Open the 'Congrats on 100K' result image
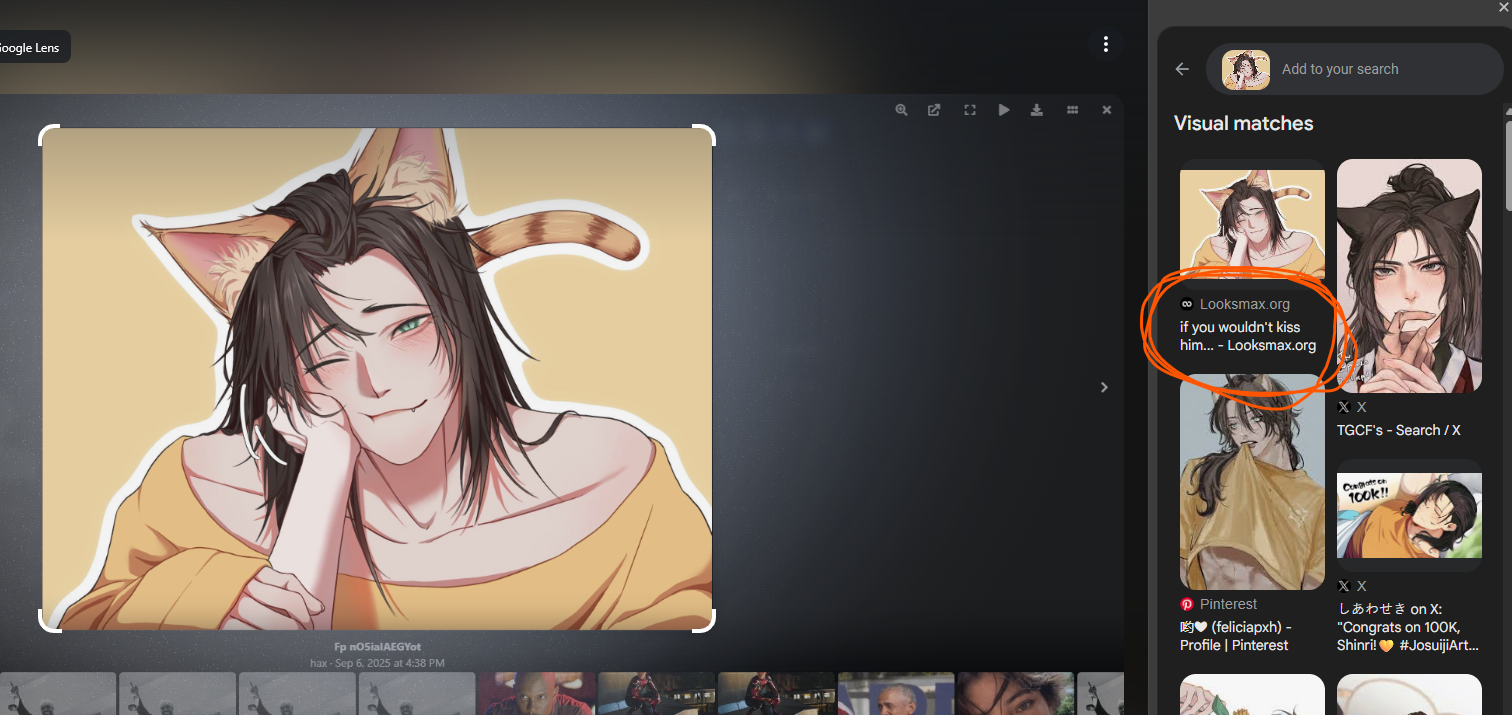The height and width of the screenshot is (715, 1512). (1409, 515)
